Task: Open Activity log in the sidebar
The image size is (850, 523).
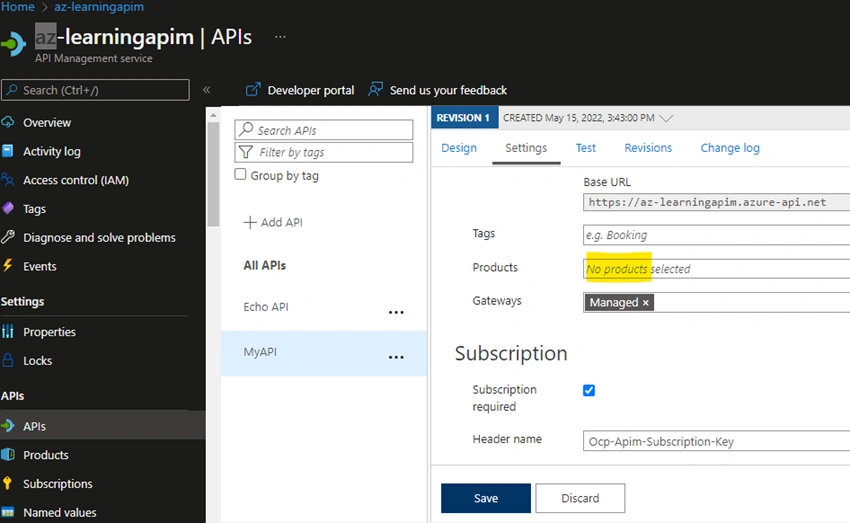Action: click(x=52, y=151)
